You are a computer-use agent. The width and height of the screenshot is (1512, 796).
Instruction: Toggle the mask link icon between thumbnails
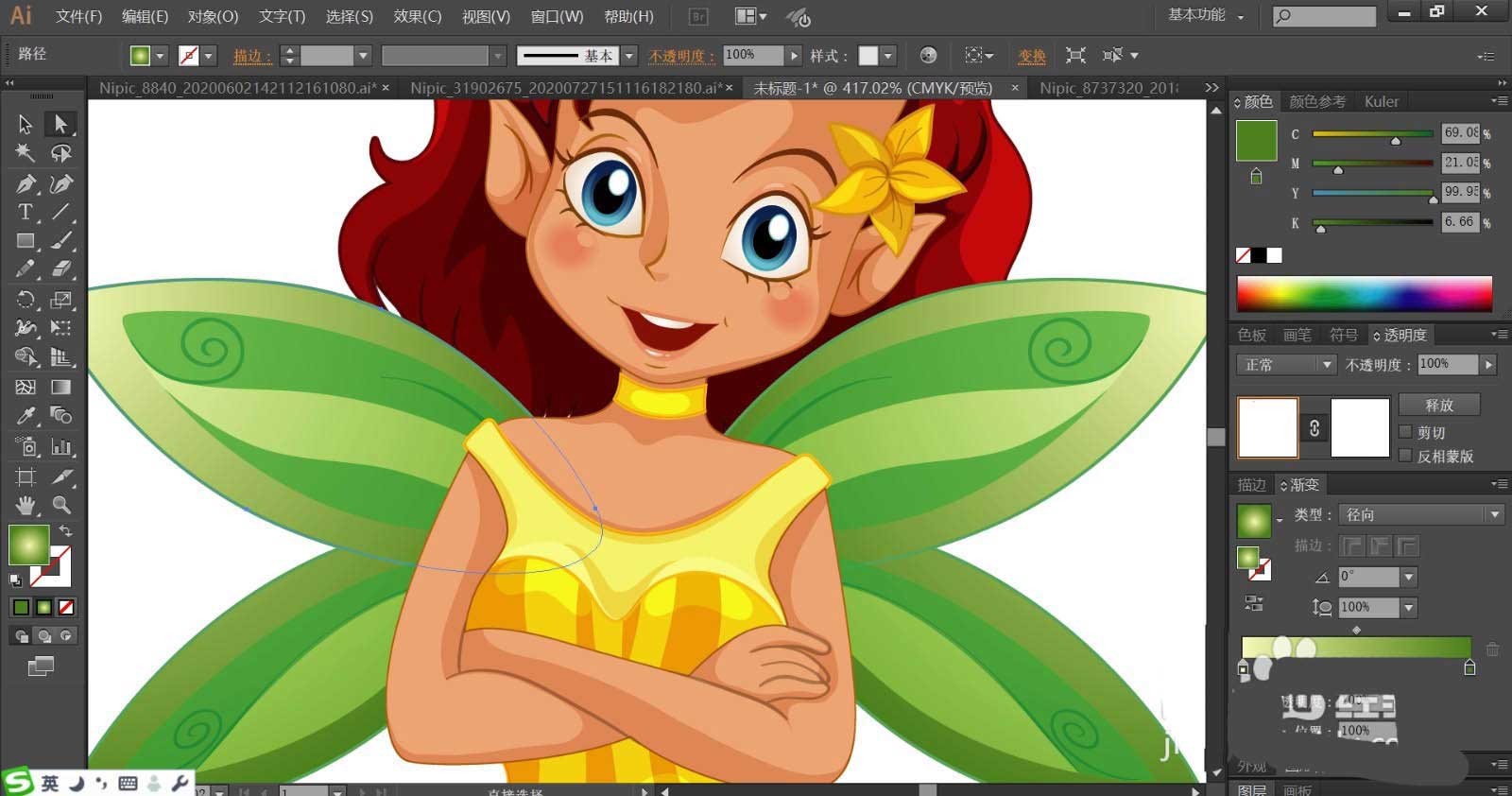(x=1314, y=428)
